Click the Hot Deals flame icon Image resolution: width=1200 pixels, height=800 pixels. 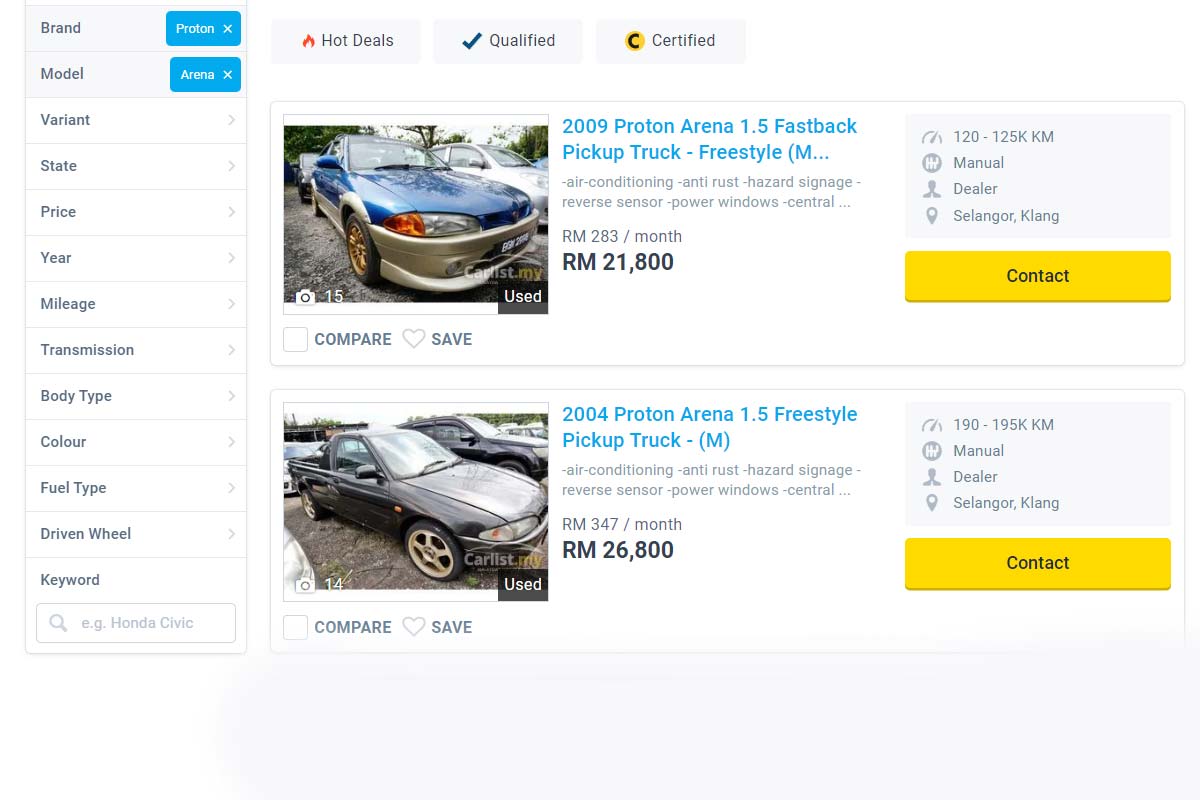click(x=308, y=41)
